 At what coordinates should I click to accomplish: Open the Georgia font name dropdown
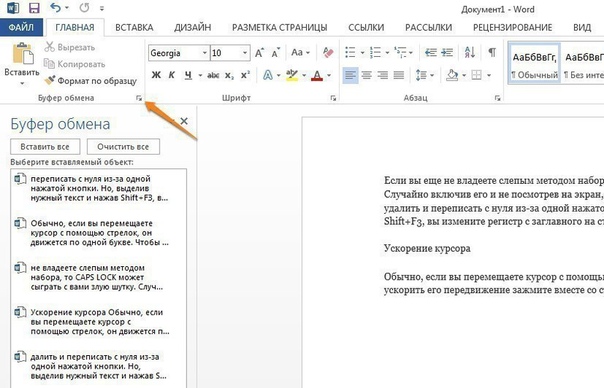click(x=205, y=53)
